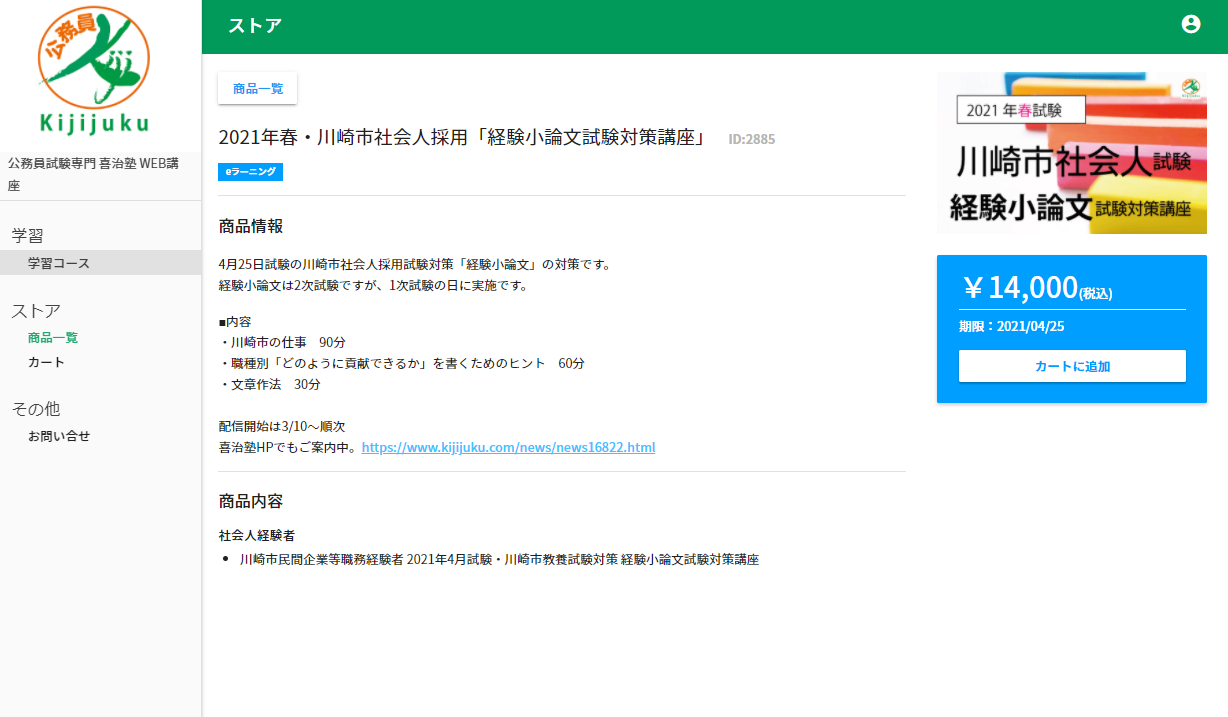Click the ストア section heading in sidebar
This screenshot has height=717, width=1228.
coord(36,311)
